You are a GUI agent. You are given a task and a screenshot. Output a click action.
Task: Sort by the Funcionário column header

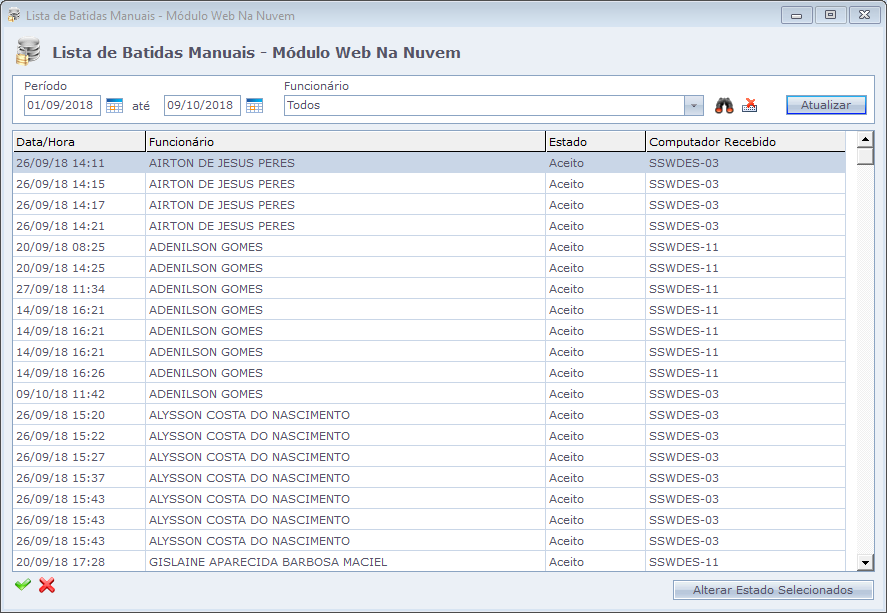(x=345, y=142)
